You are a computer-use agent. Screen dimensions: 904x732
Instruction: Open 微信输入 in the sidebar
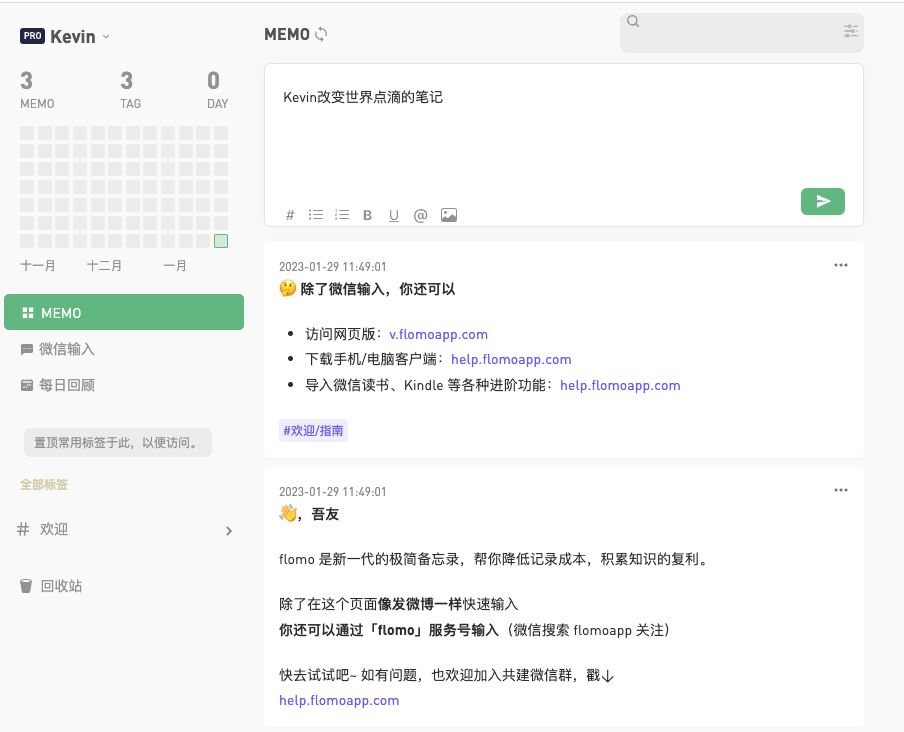[x=58, y=349]
